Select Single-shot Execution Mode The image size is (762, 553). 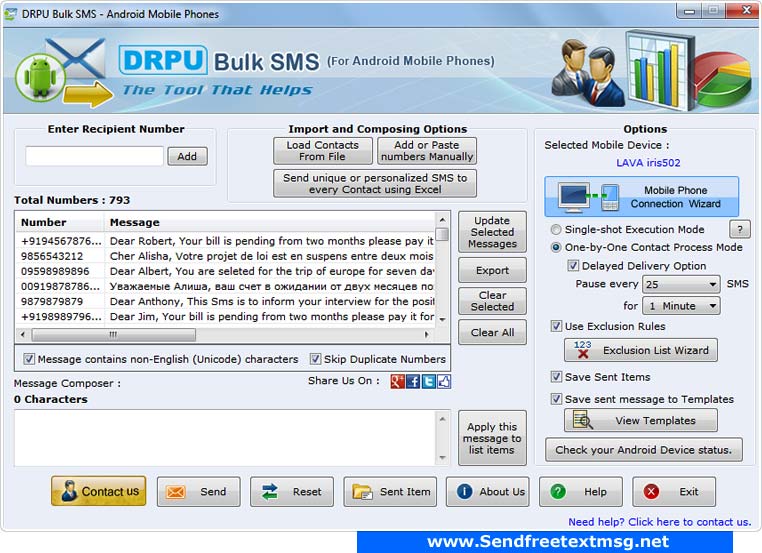click(555, 229)
